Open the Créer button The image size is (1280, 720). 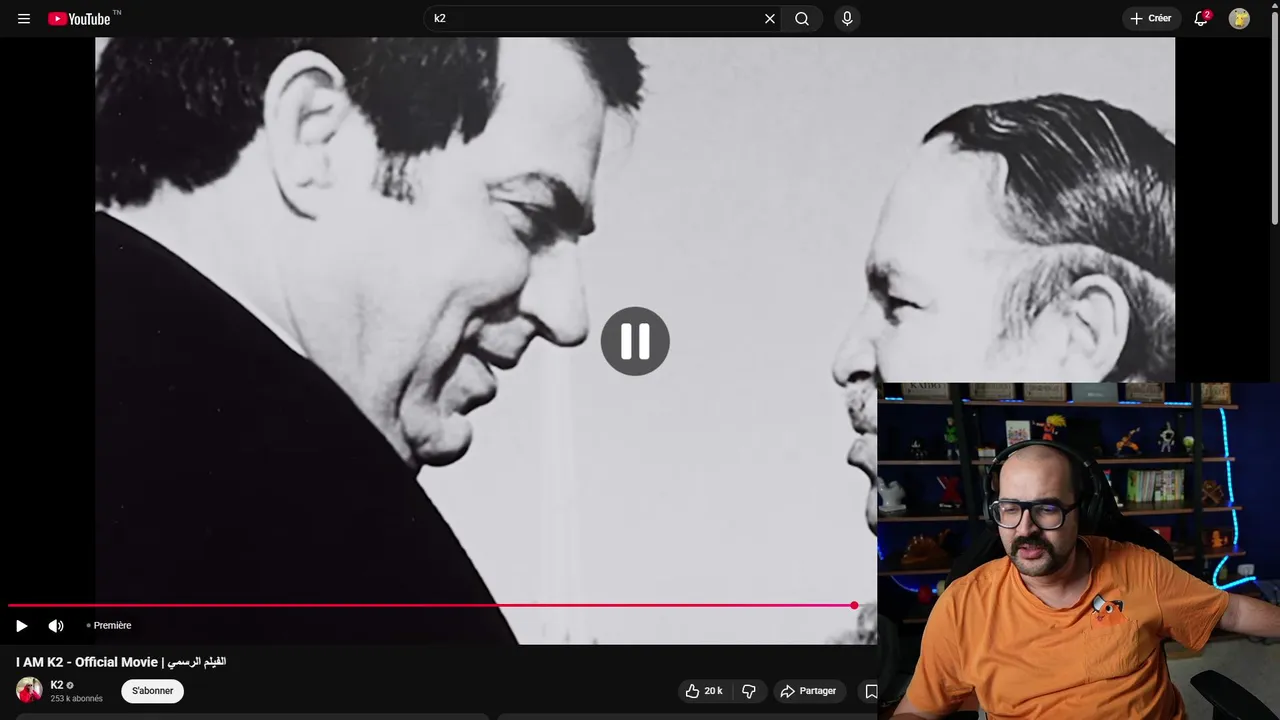(x=1151, y=19)
